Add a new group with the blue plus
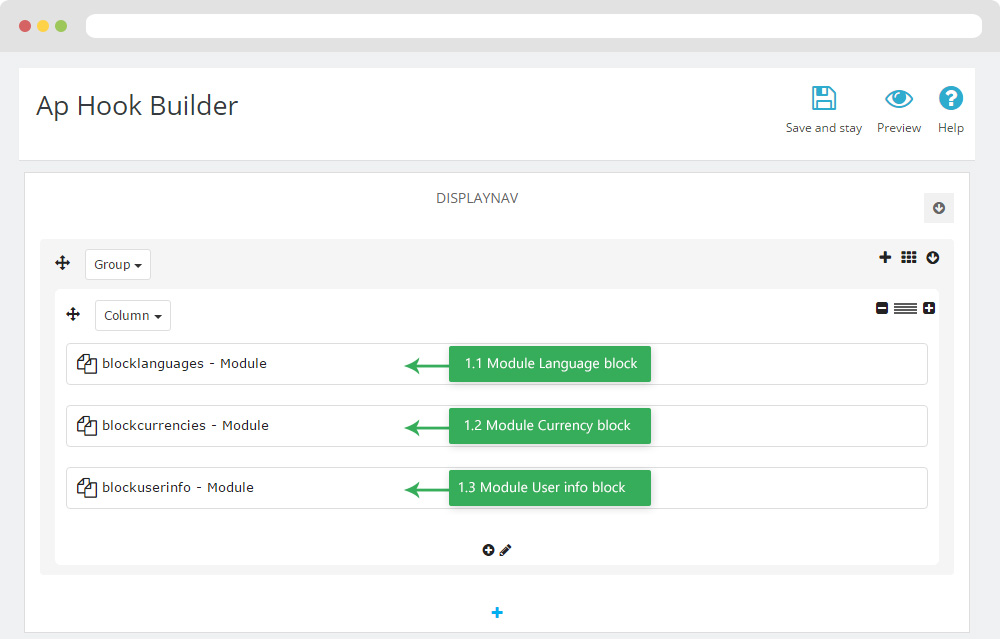Image resolution: width=1000 pixels, height=639 pixels. pyautogui.click(x=497, y=612)
